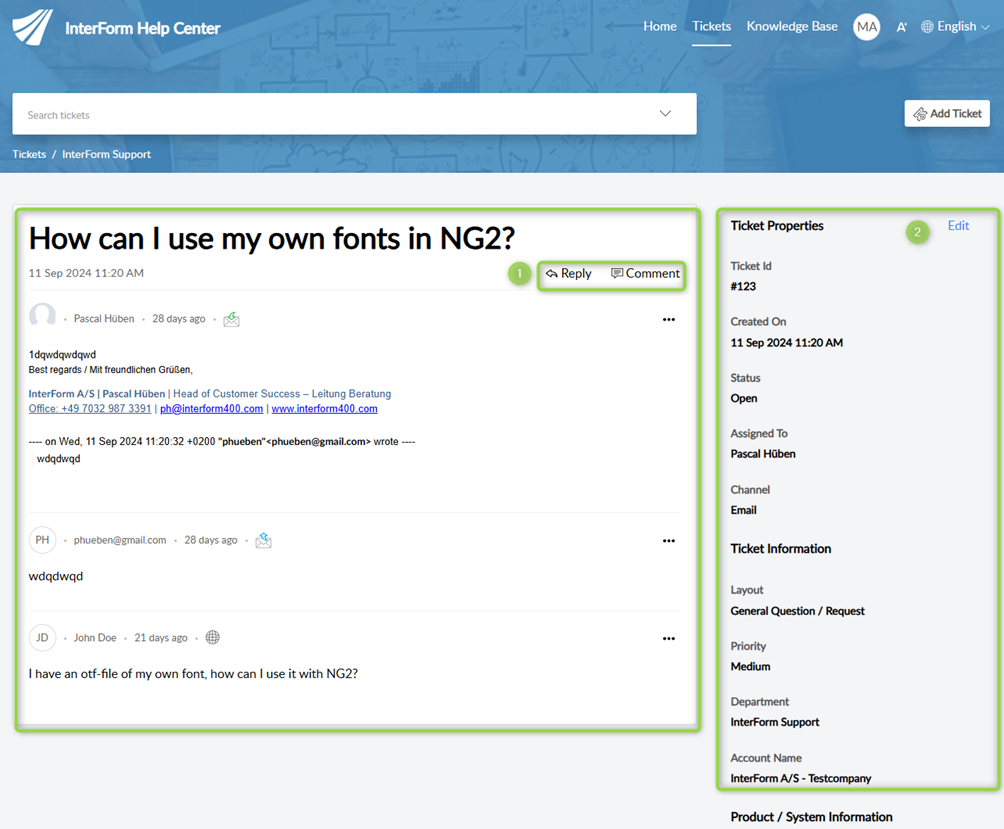Click into the Search tickets field
Screen dimensions: 1004x829
(x=354, y=114)
